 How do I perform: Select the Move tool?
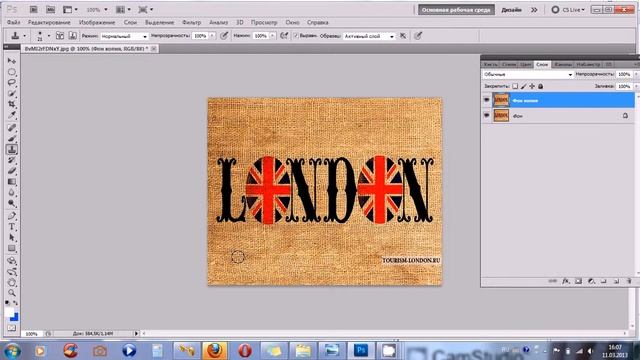click(11, 61)
